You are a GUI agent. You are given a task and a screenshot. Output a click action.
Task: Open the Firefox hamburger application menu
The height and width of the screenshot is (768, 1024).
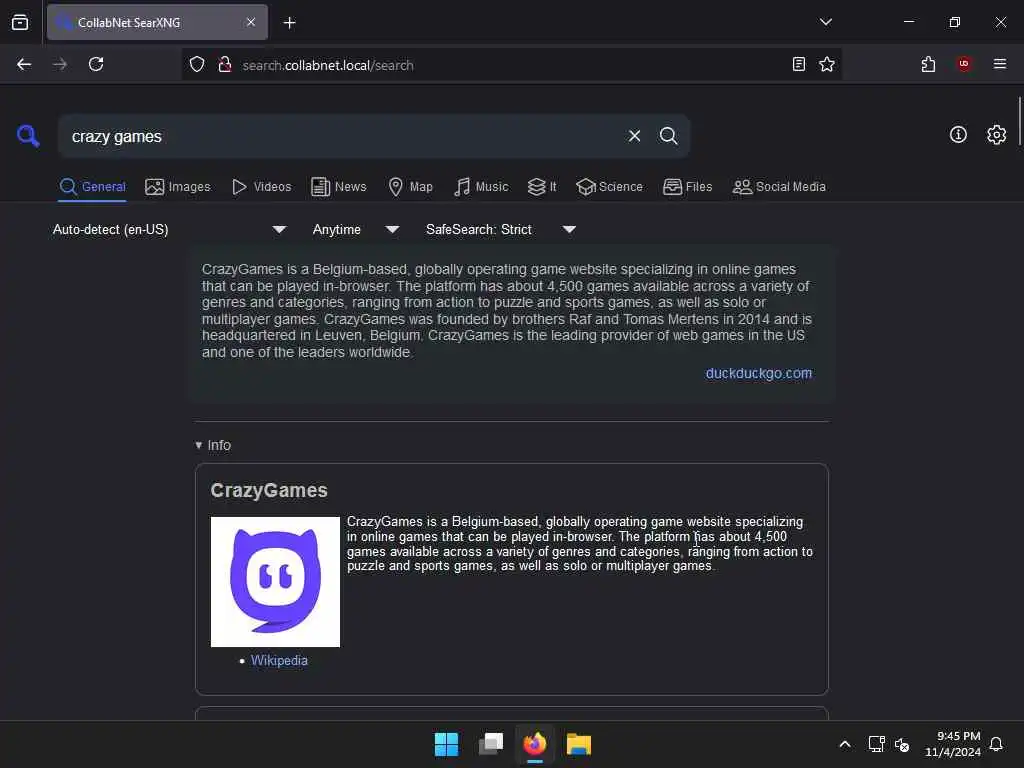pos(999,63)
